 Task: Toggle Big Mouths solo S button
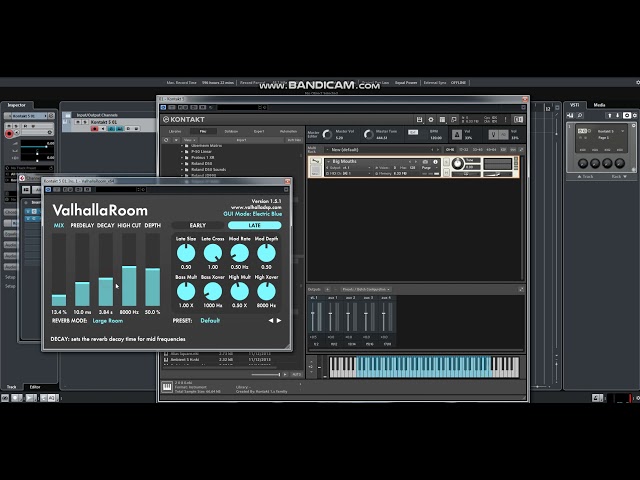446,162
